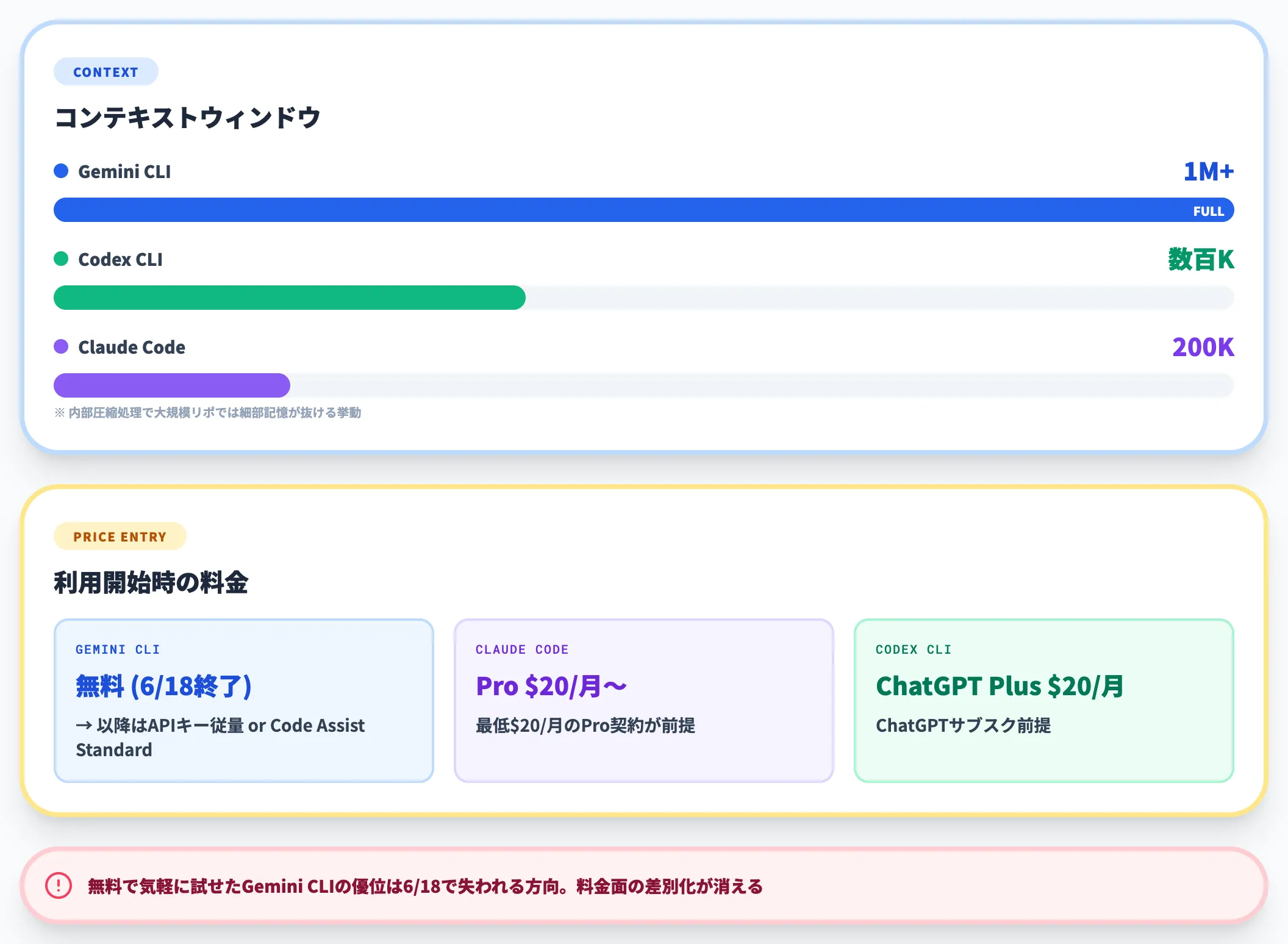Click the ChatGPTサブスク前提 note
This screenshot has height=944, width=1288.
(x=964, y=725)
